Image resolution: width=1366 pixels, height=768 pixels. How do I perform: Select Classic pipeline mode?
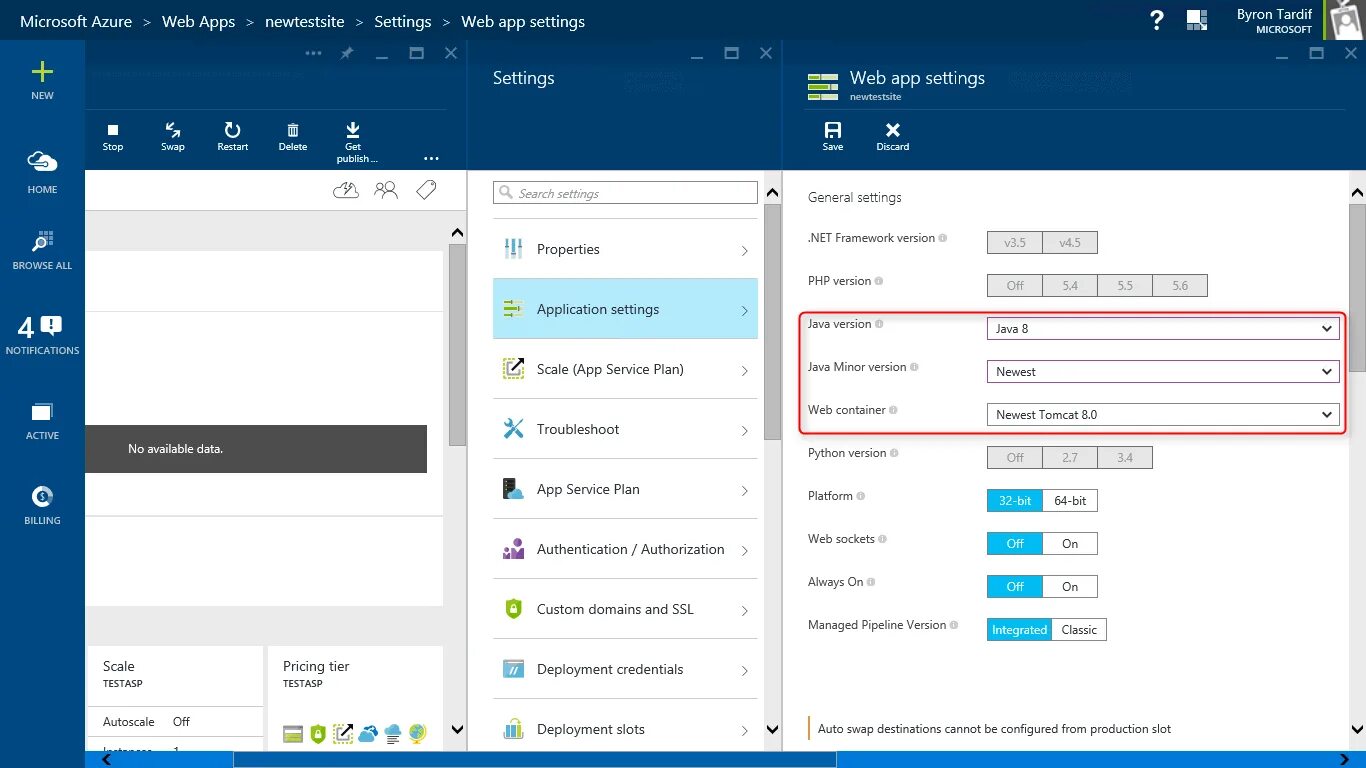[x=1079, y=629]
